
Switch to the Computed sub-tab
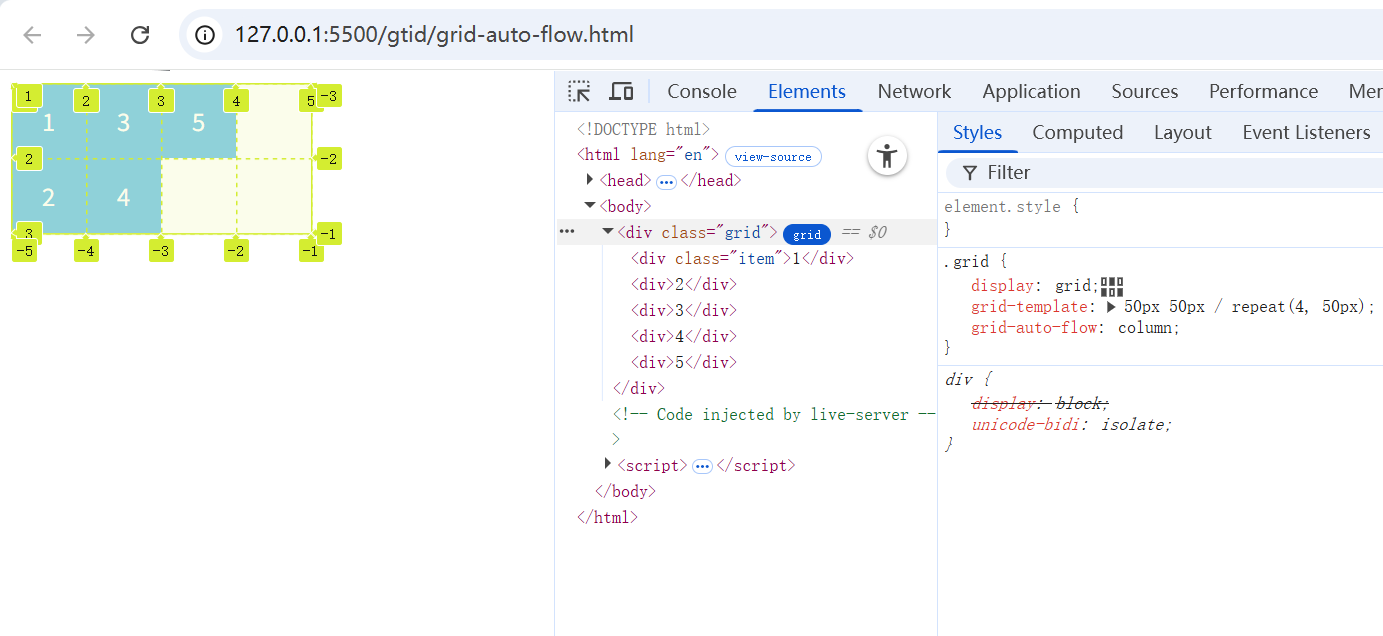(1077, 132)
